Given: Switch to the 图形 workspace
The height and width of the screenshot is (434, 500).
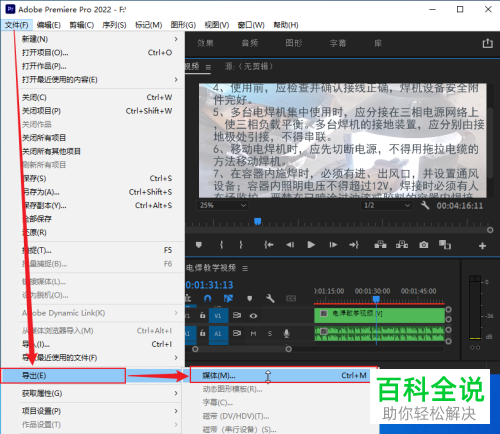Looking at the screenshot, I should [294, 43].
